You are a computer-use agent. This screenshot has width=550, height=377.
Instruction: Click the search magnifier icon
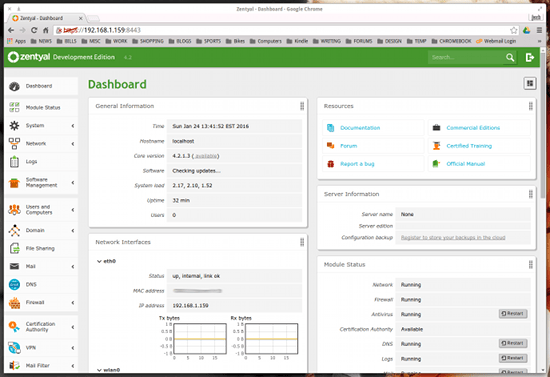coord(510,57)
